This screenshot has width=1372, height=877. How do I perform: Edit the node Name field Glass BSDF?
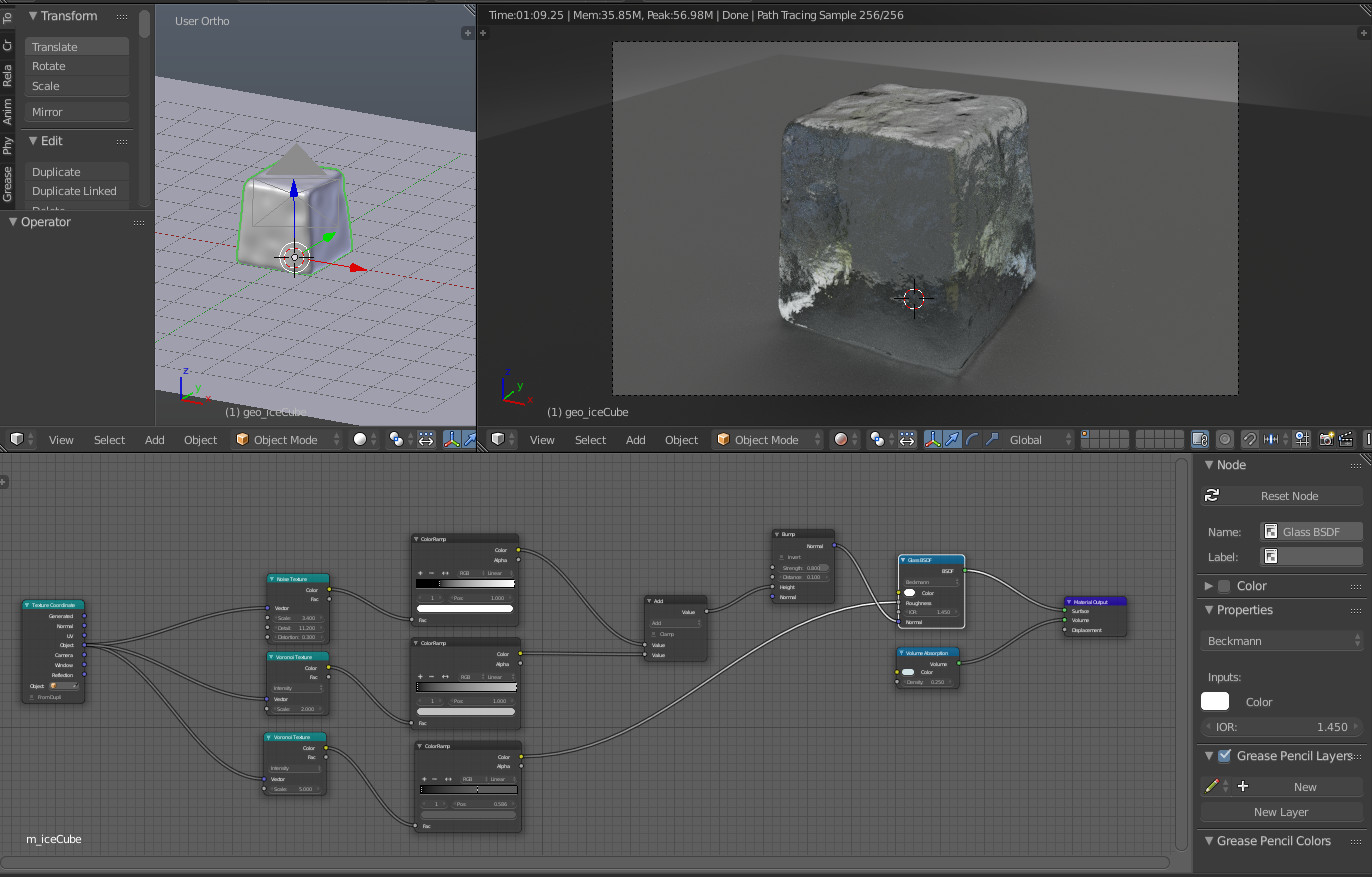tap(1310, 532)
